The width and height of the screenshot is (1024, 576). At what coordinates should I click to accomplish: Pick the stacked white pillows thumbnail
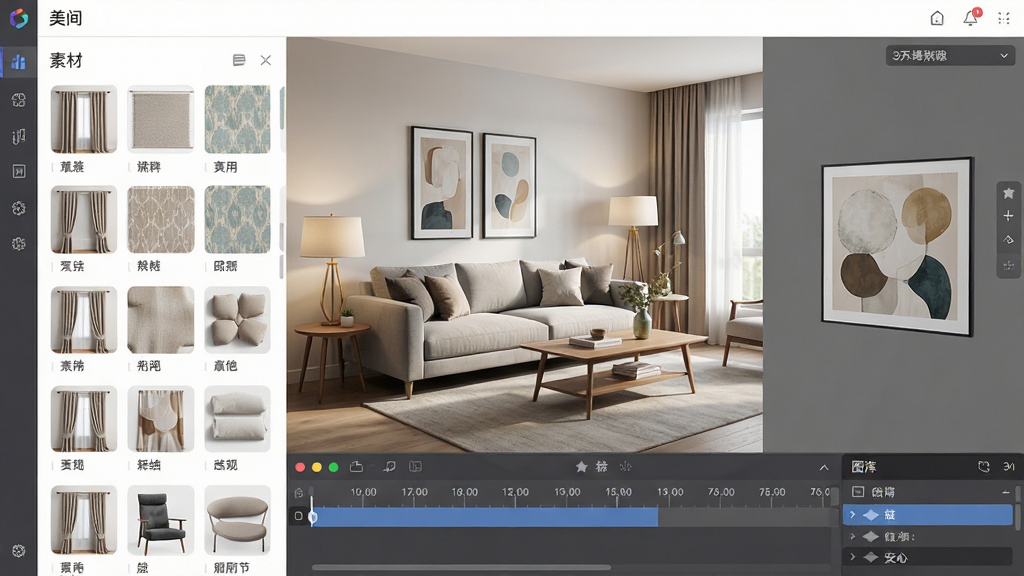click(x=237, y=419)
